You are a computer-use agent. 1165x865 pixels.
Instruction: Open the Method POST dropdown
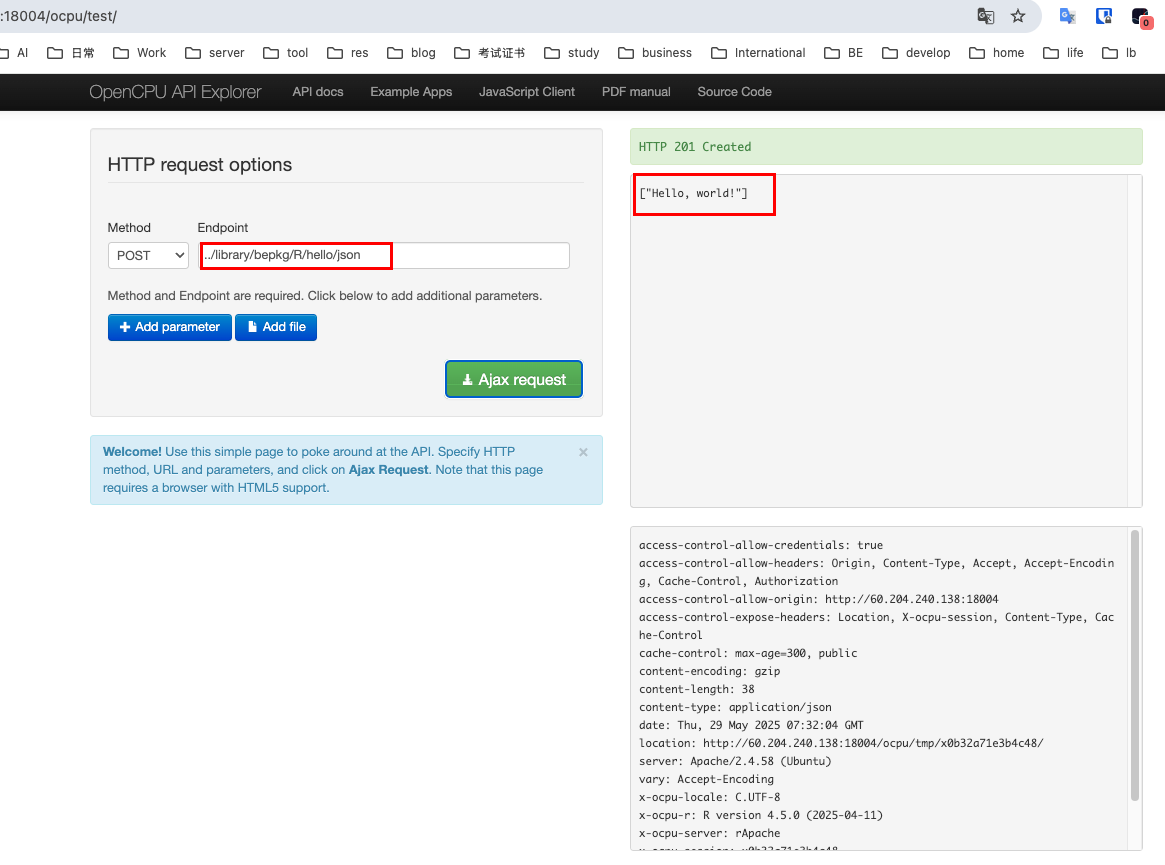pyautogui.click(x=148, y=256)
